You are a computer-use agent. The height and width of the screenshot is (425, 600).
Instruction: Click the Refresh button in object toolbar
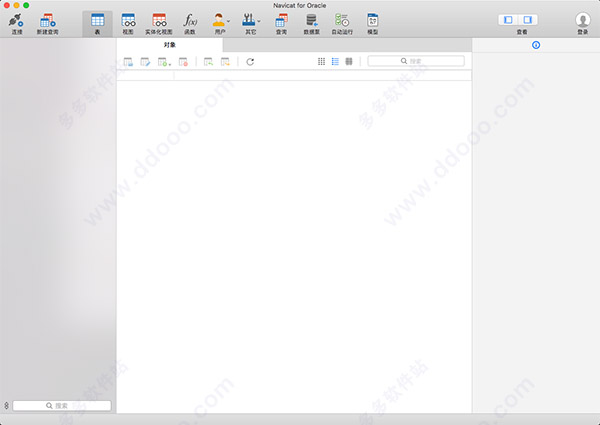pyautogui.click(x=250, y=62)
